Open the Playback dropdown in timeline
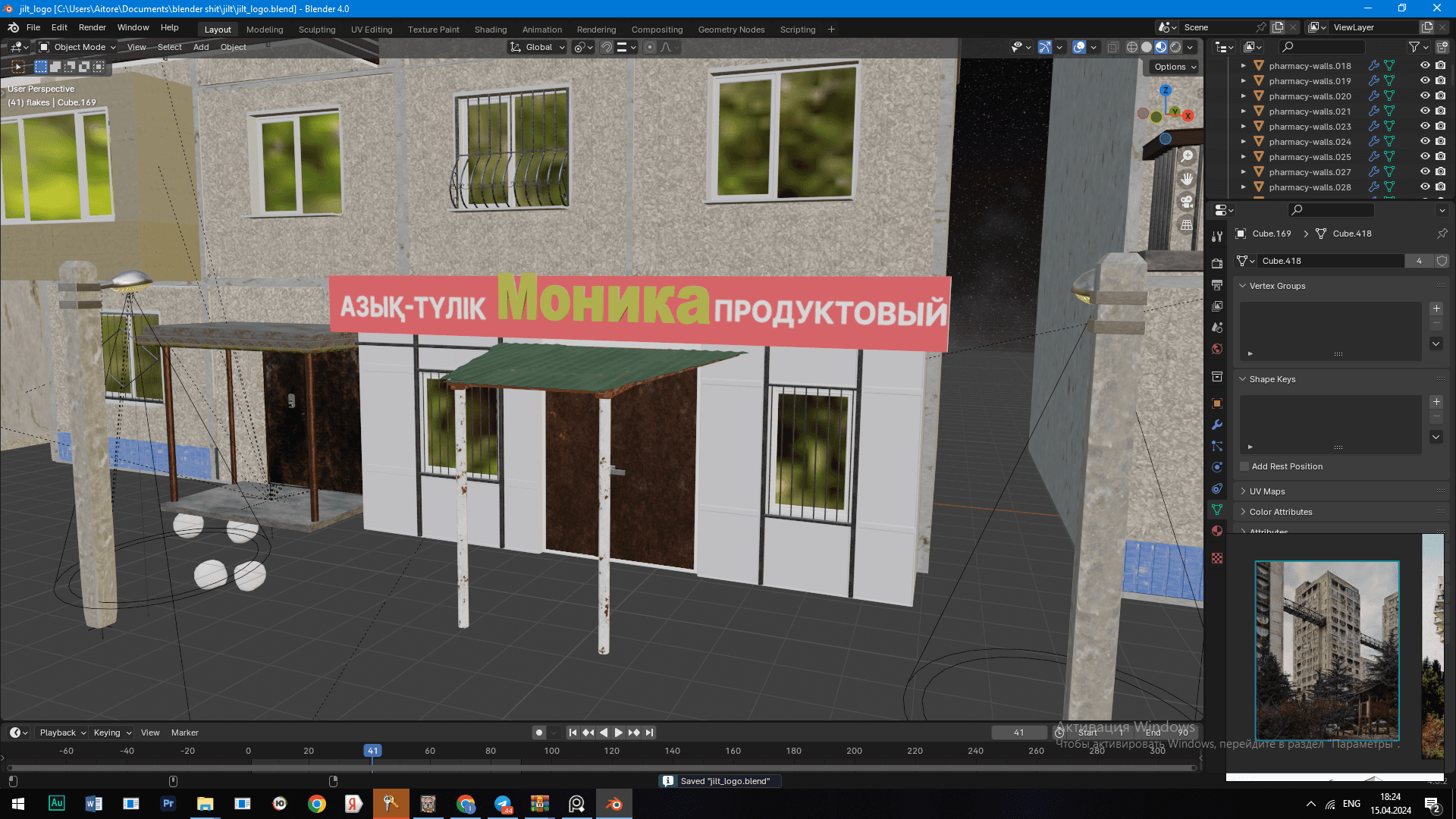Screen dimensions: 1456x819 click(x=62, y=733)
